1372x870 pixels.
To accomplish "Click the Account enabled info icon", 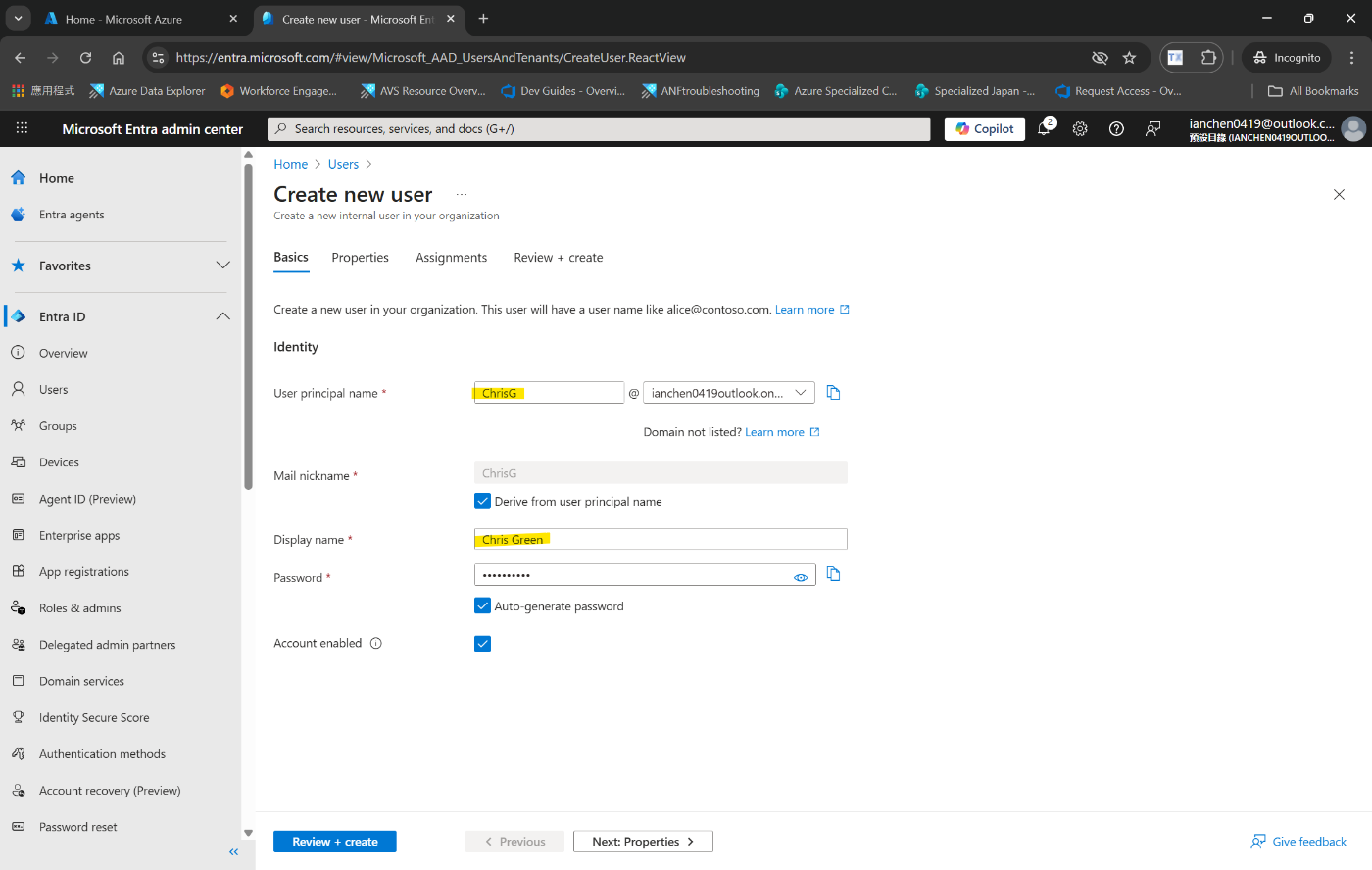I will coord(375,643).
